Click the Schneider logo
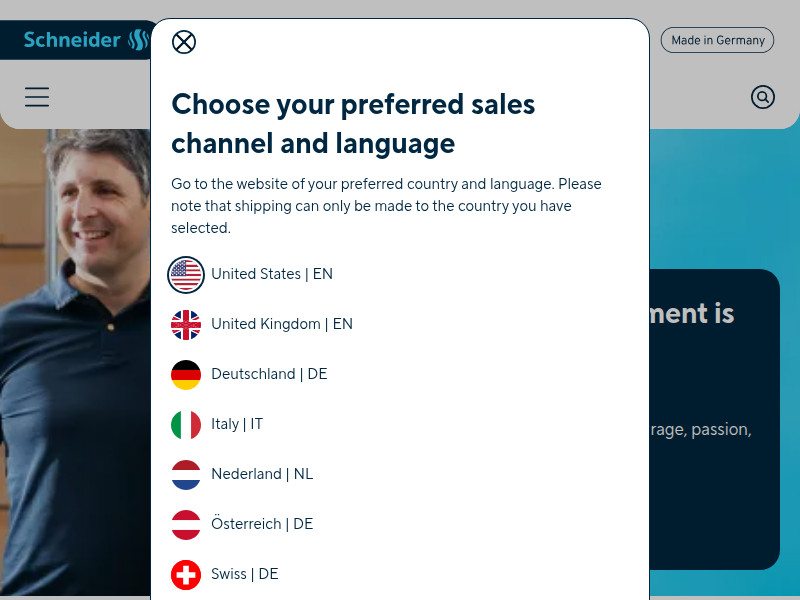Screen dimensions: 800x600 pyautogui.click(x=80, y=40)
